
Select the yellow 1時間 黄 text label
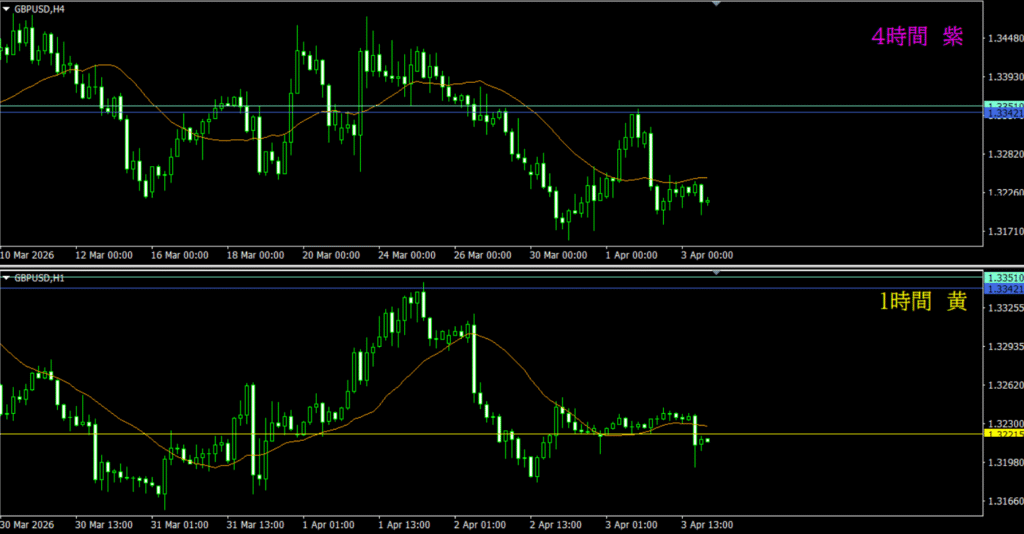point(922,302)
